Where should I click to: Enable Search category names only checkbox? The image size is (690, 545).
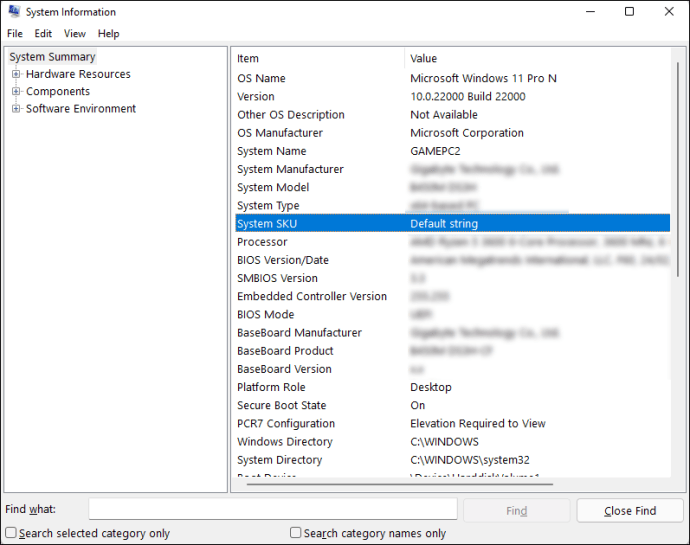(x=295, y=533)
